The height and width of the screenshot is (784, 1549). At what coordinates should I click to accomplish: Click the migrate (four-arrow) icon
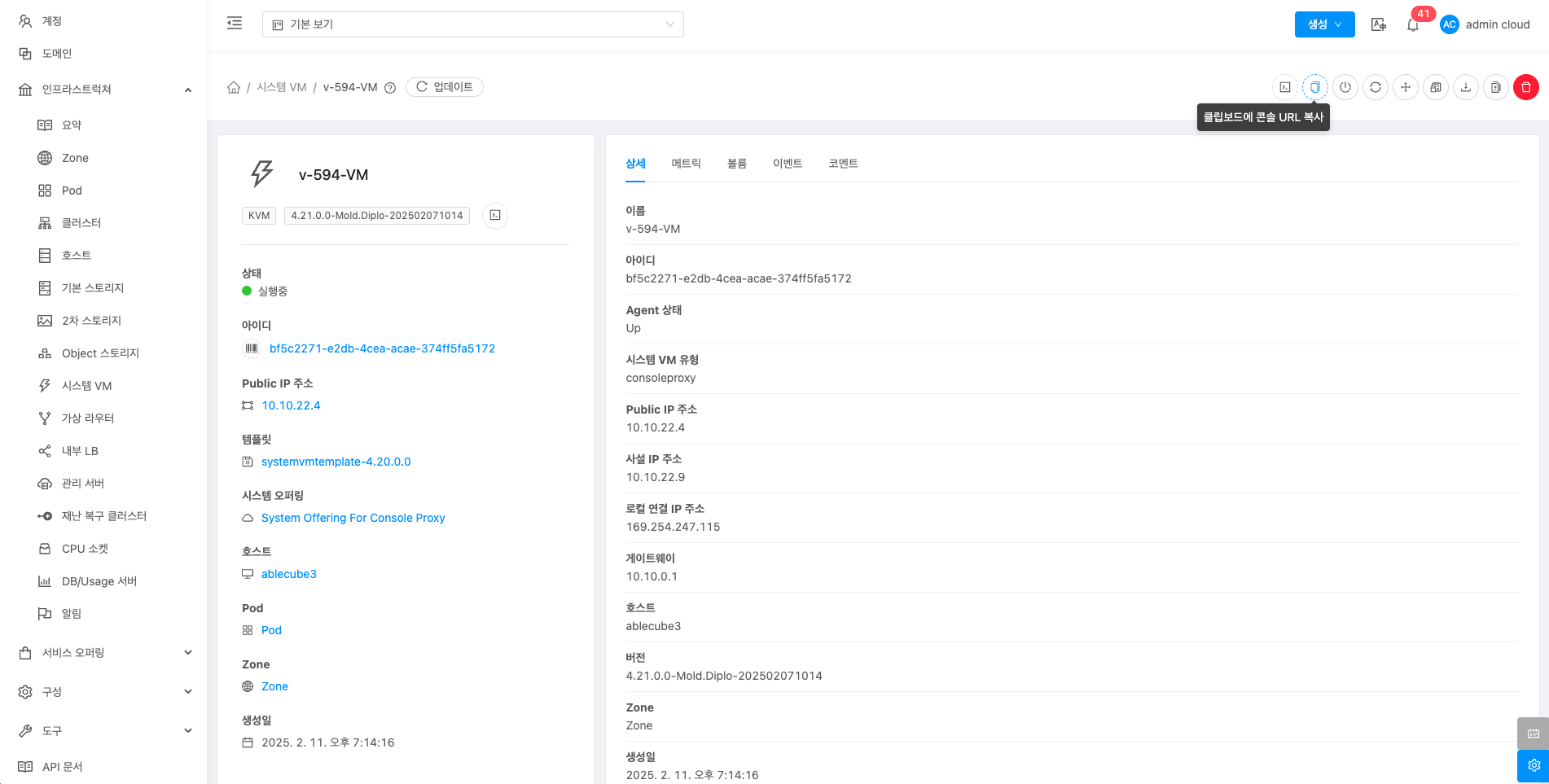1405,87
